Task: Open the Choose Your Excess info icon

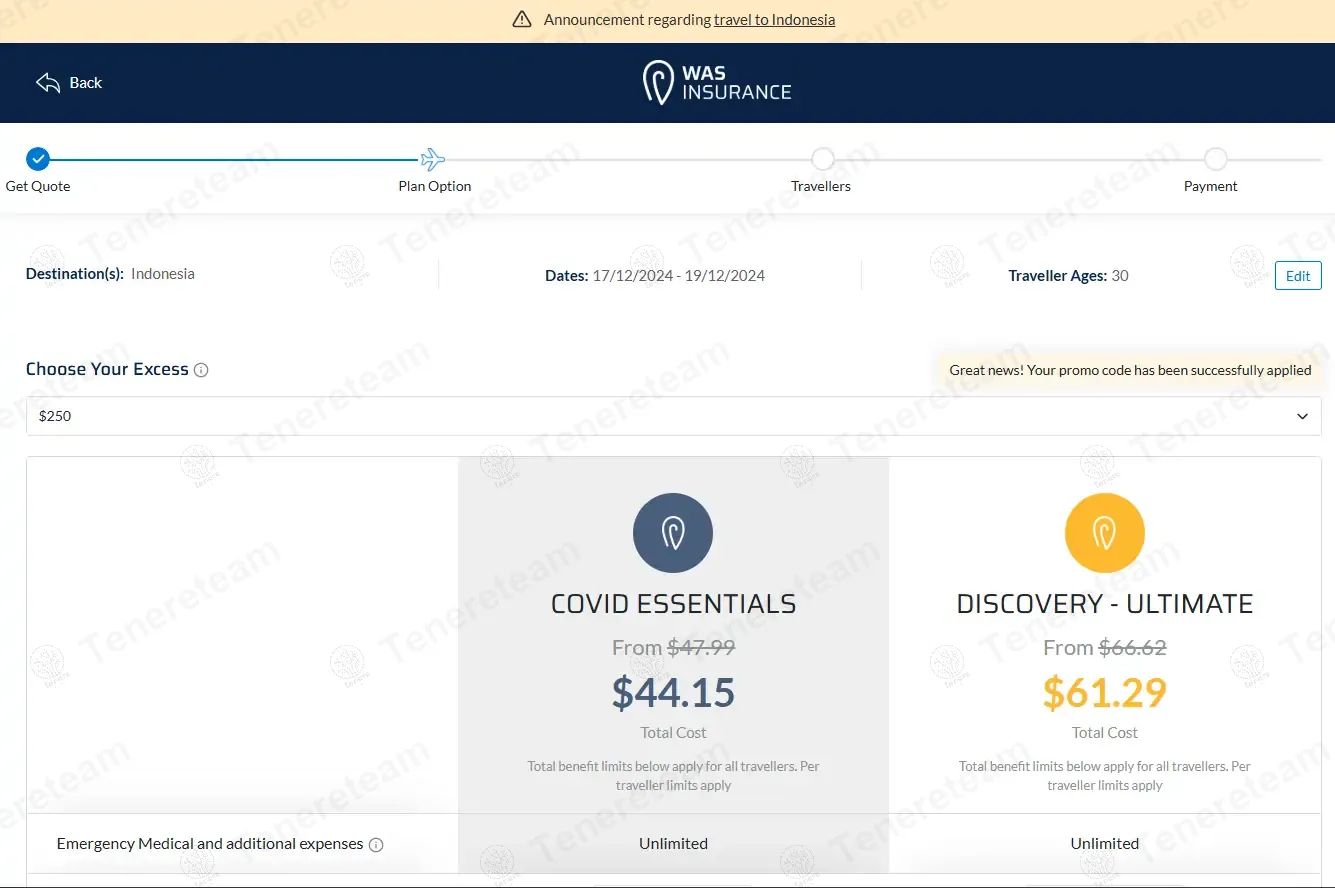Action: 201,370
